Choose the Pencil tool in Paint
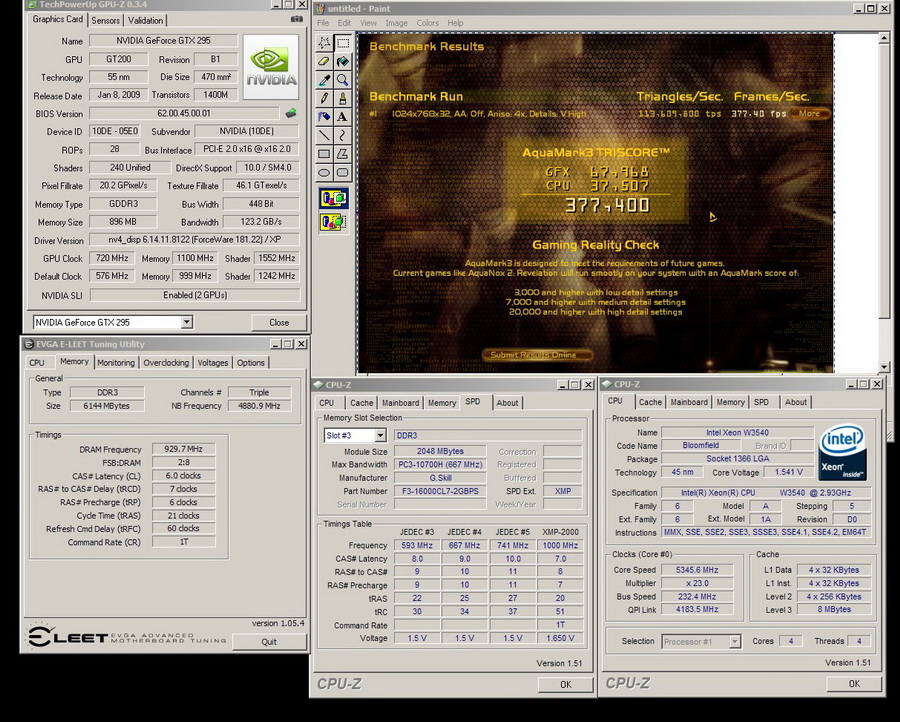The image size is (900, 722). point(324,98)
